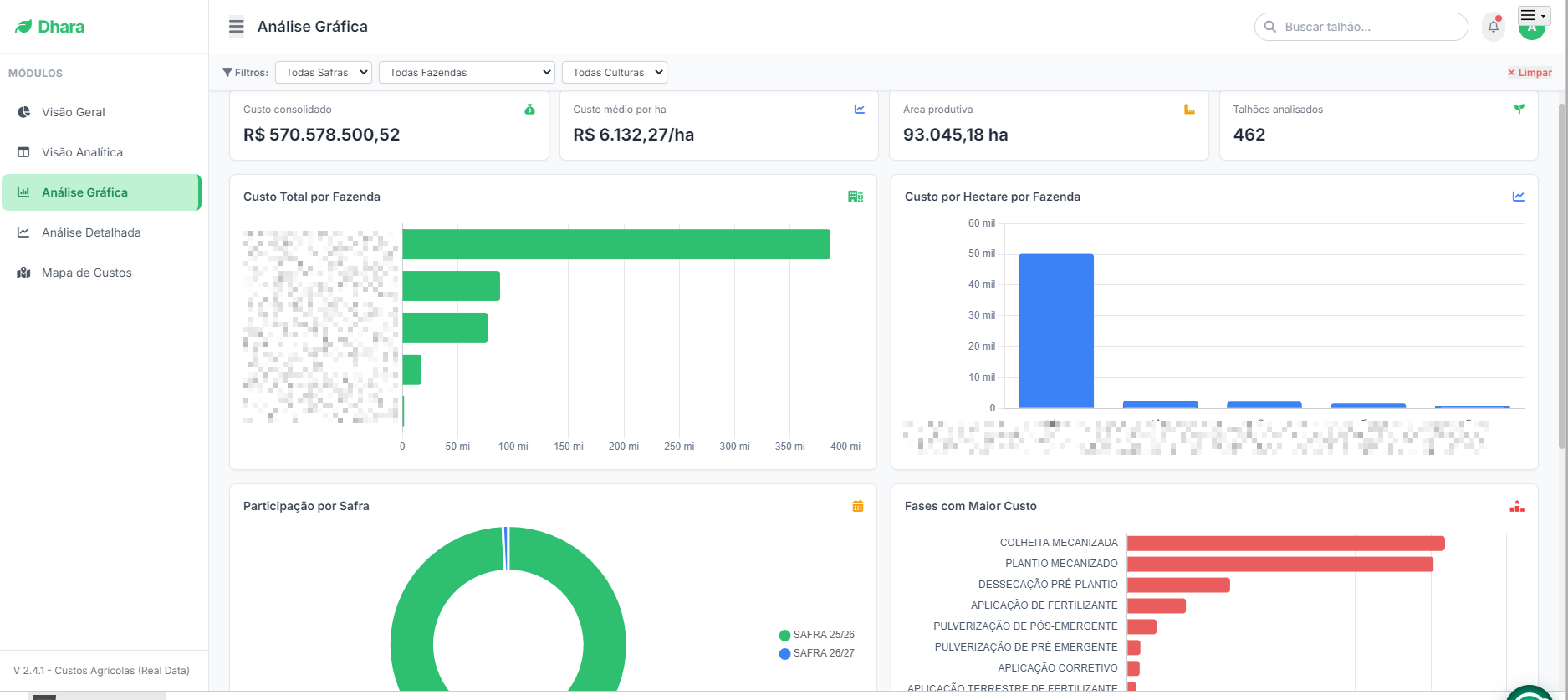Click the COLHEITA MECANIZADA red bar

coord(1286,544)
